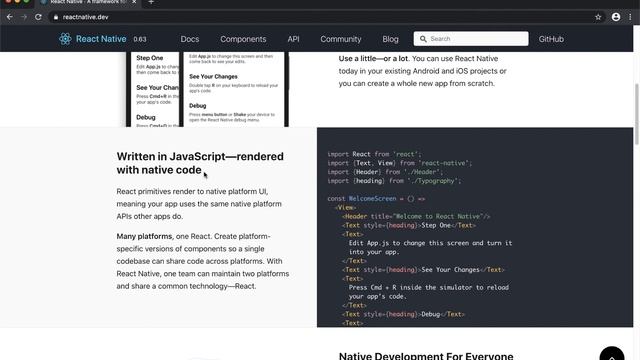Click 'Native Development For Everyone' heading
640x360 pixels.
[x=426, y=356]
